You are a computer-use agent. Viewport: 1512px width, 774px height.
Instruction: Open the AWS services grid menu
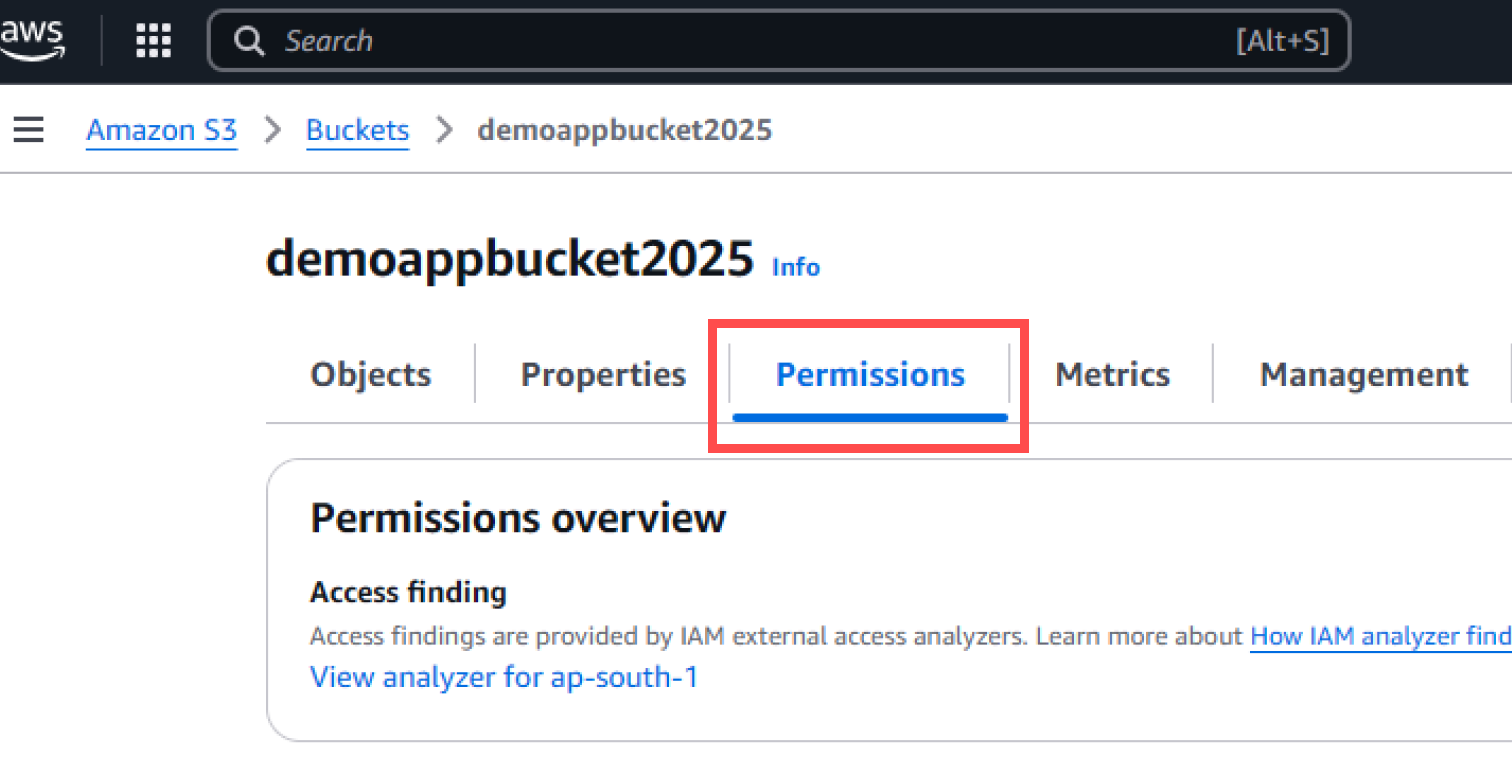pos(154,41)
